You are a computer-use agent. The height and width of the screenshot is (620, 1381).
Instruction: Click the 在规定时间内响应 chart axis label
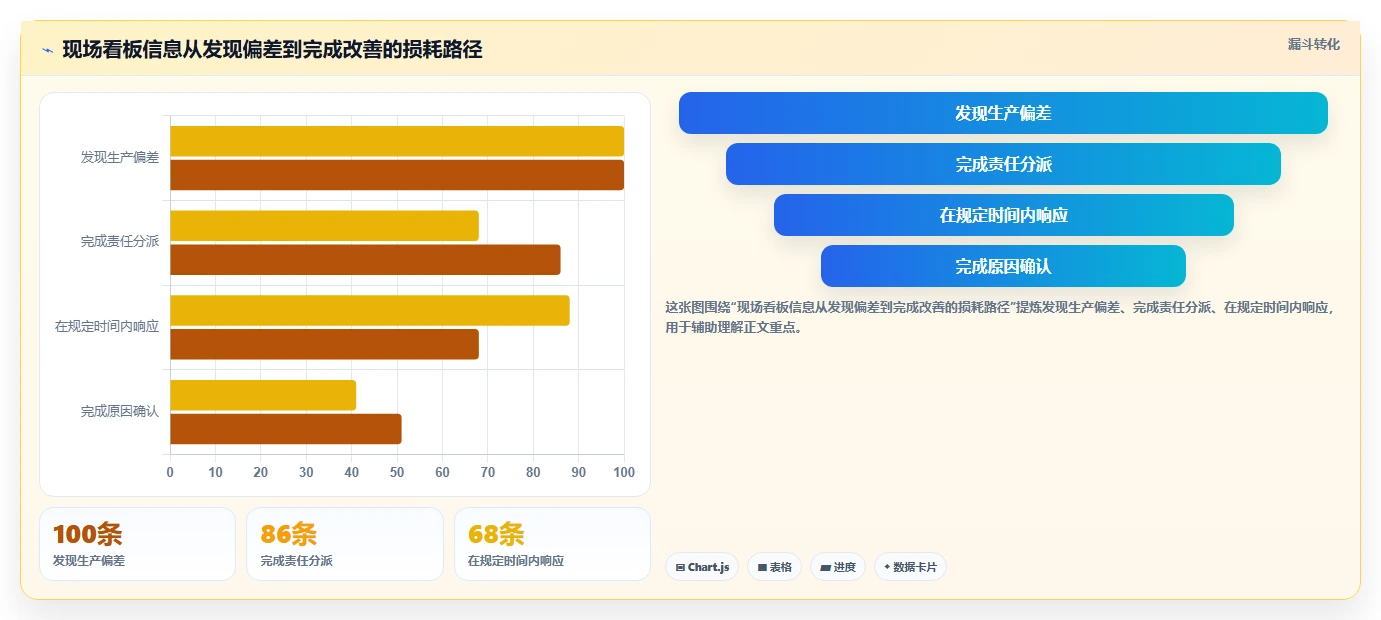pos(107,327)
